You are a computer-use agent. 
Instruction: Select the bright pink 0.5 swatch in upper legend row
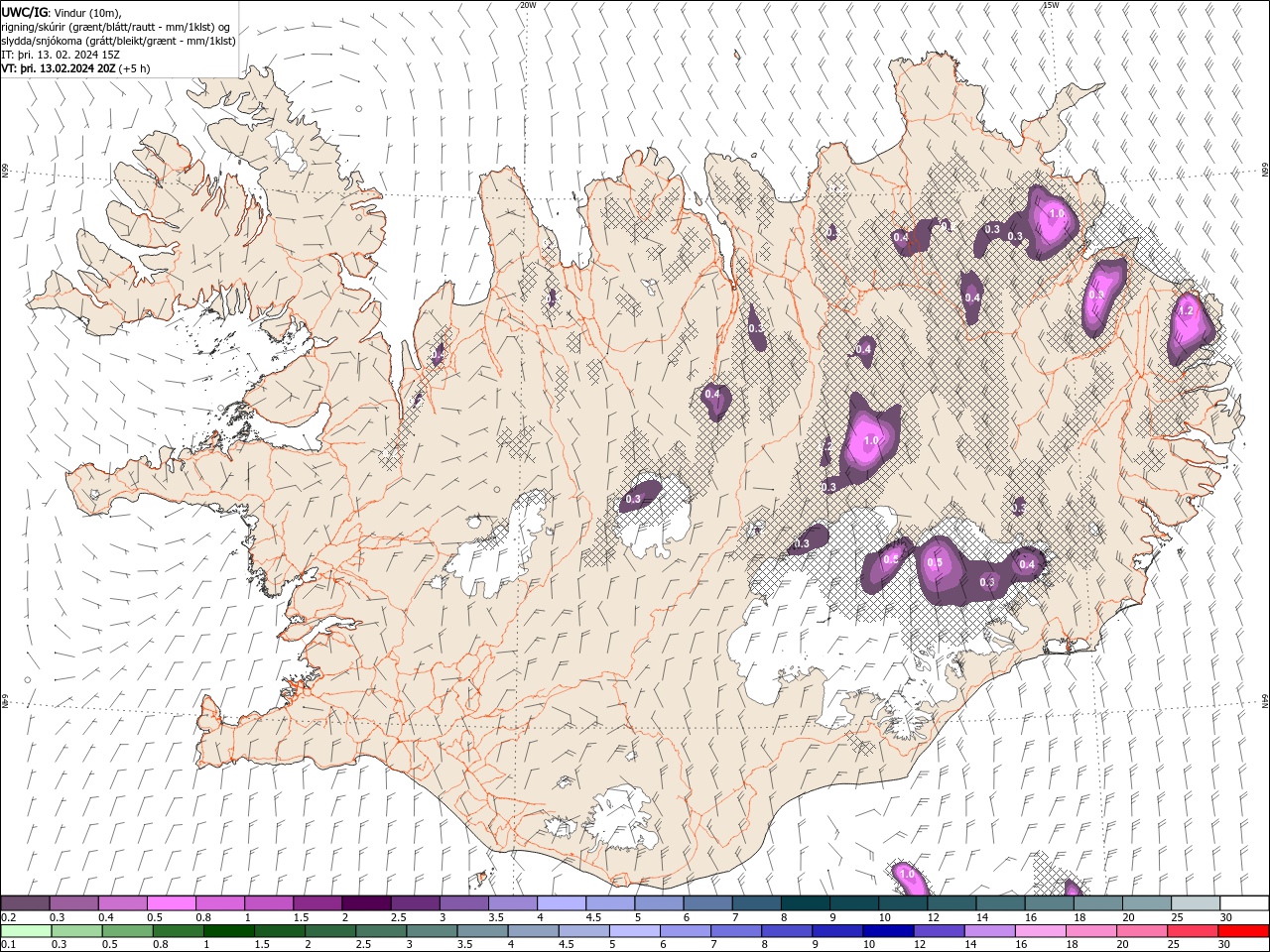[171, 903]
